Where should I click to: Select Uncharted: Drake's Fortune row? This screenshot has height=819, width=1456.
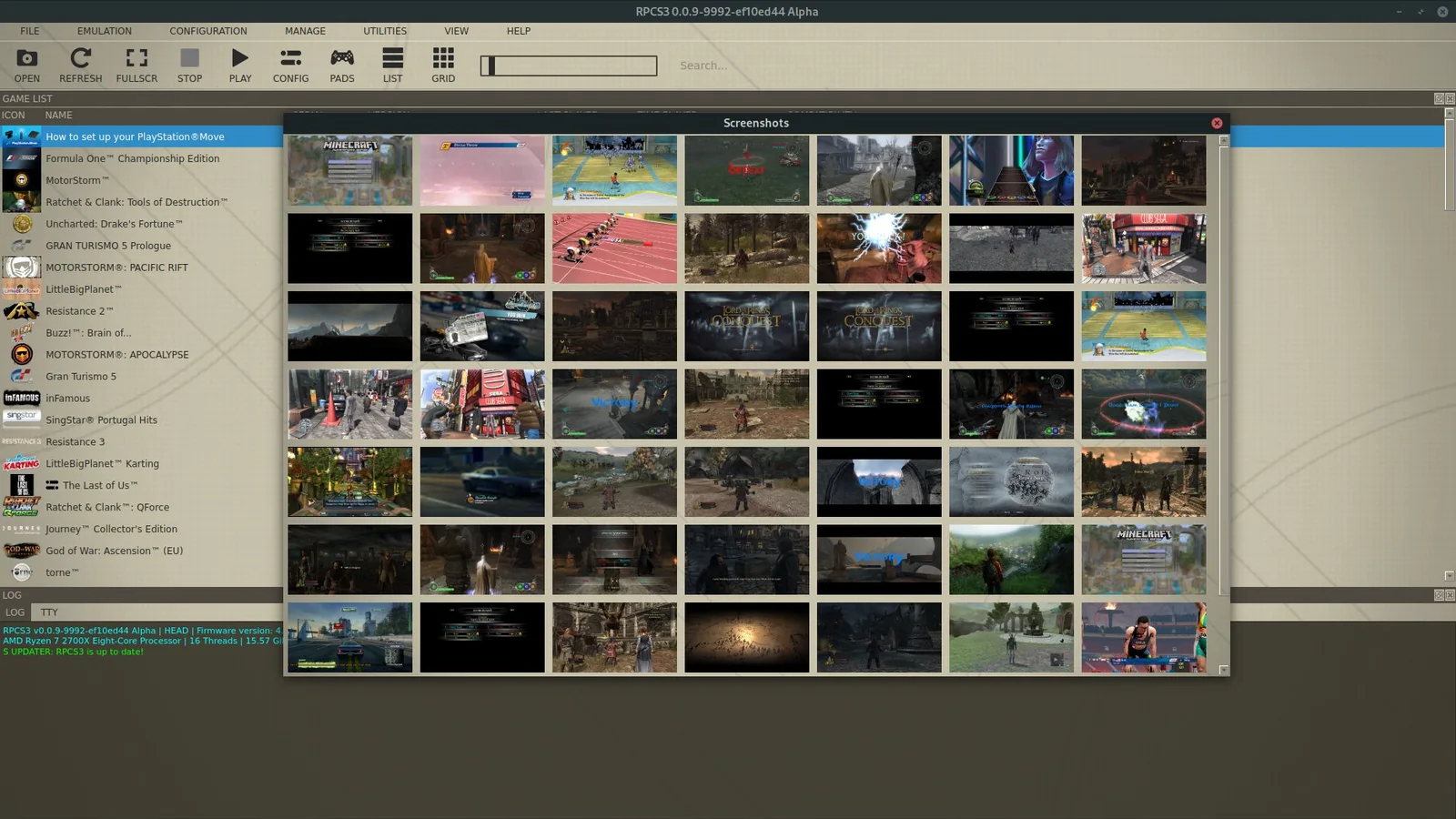[141, 224]
